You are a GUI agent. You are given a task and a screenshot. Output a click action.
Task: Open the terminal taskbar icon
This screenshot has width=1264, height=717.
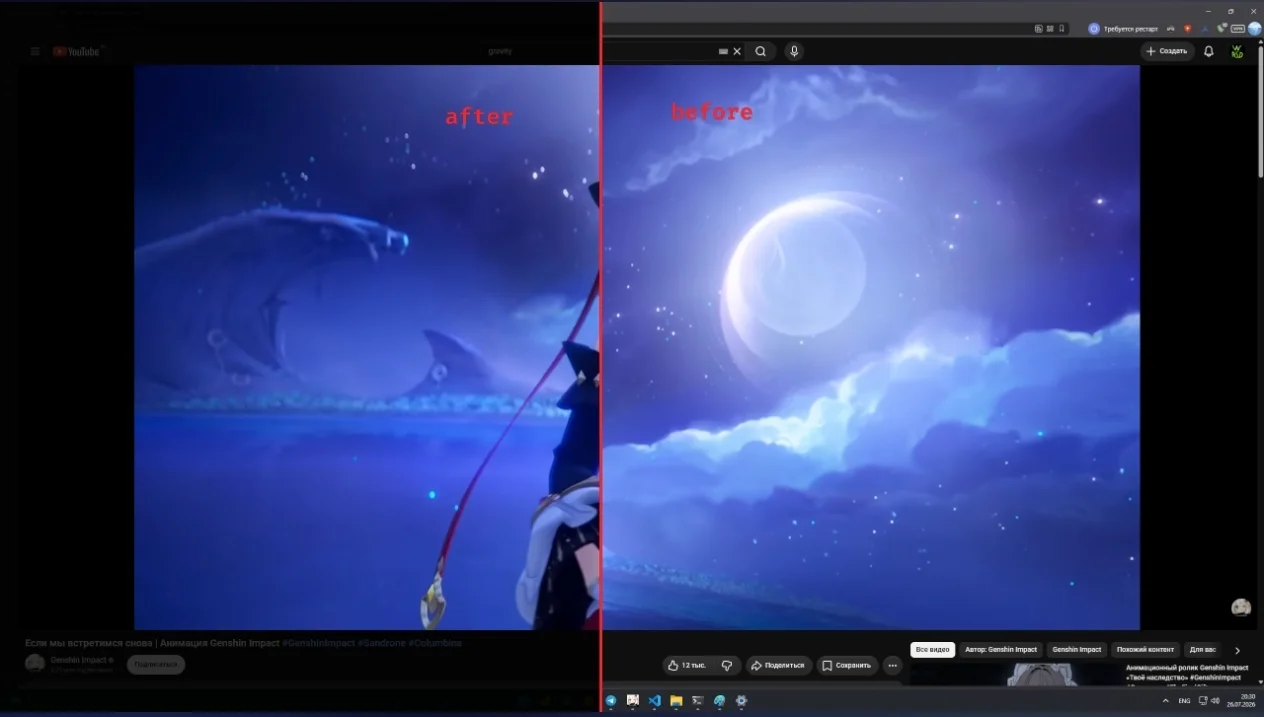pyautogui.click(x=697, y=701)
